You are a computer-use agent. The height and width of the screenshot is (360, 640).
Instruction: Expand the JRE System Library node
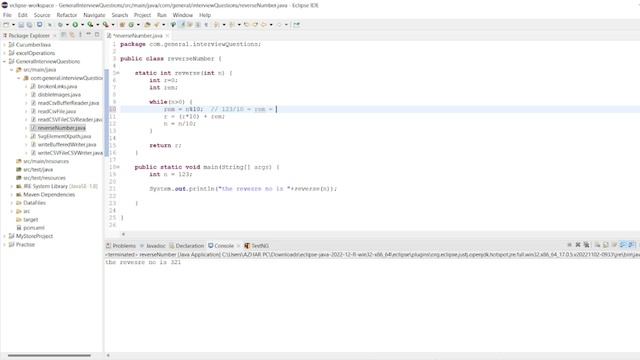12,187
